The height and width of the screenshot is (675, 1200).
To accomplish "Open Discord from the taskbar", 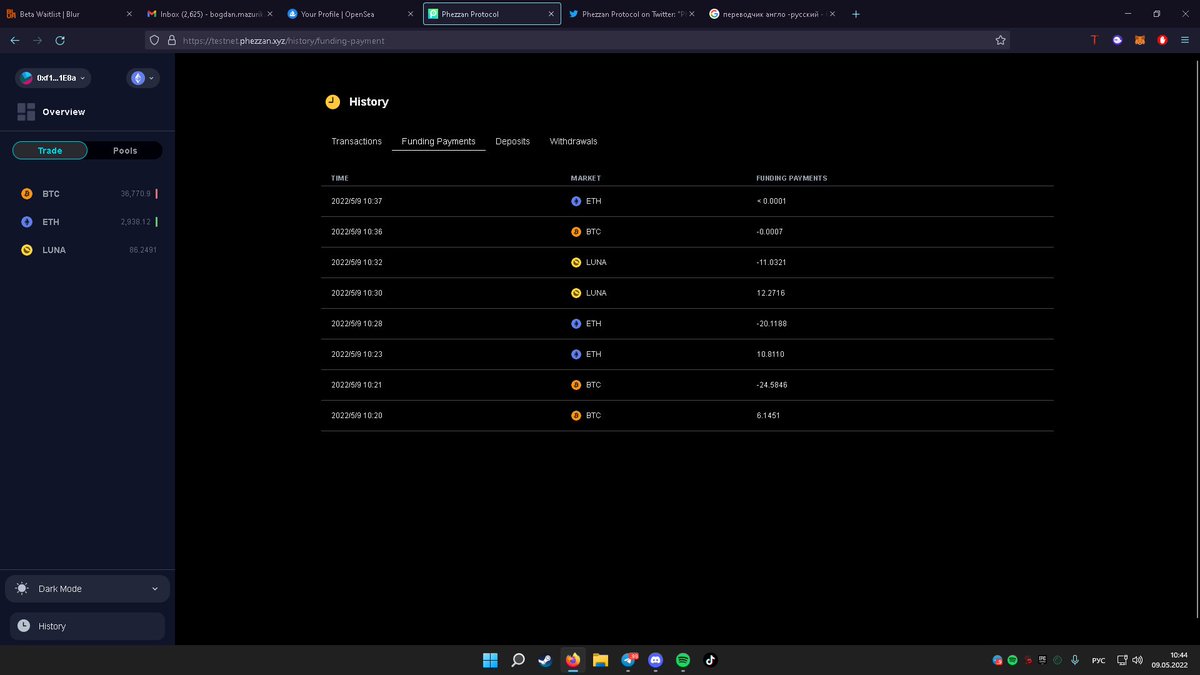I will point(656,660).
